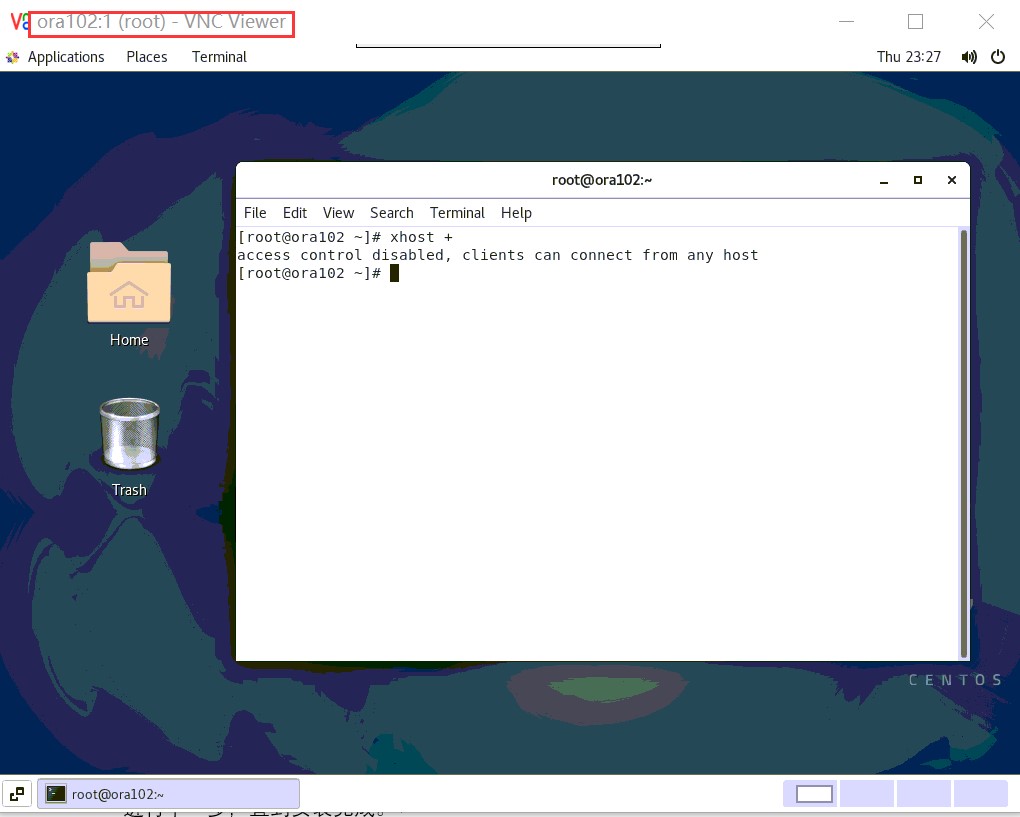Image resolution: width=1020 pixels, height=817 pixels.
Task: Open the Search menu of the terminal window
Action: click(391, 212)
